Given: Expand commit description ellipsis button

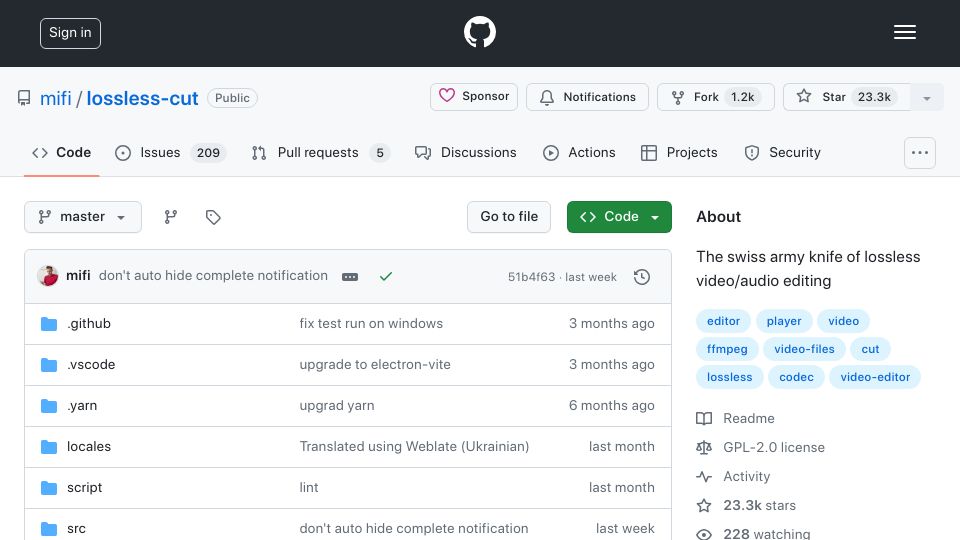Looking at the screenshot, I should (x=350, y=277).
